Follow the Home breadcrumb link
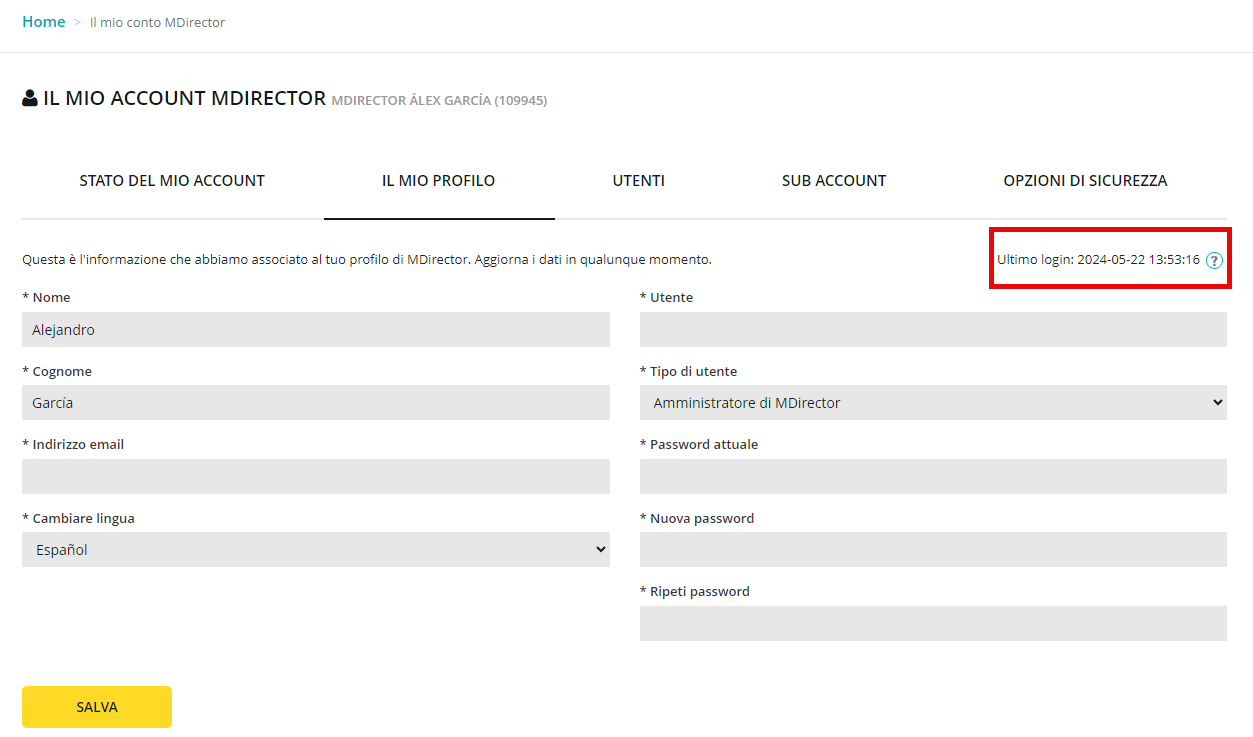This screenshot has width=1253, height=737. tap(44, 22)
